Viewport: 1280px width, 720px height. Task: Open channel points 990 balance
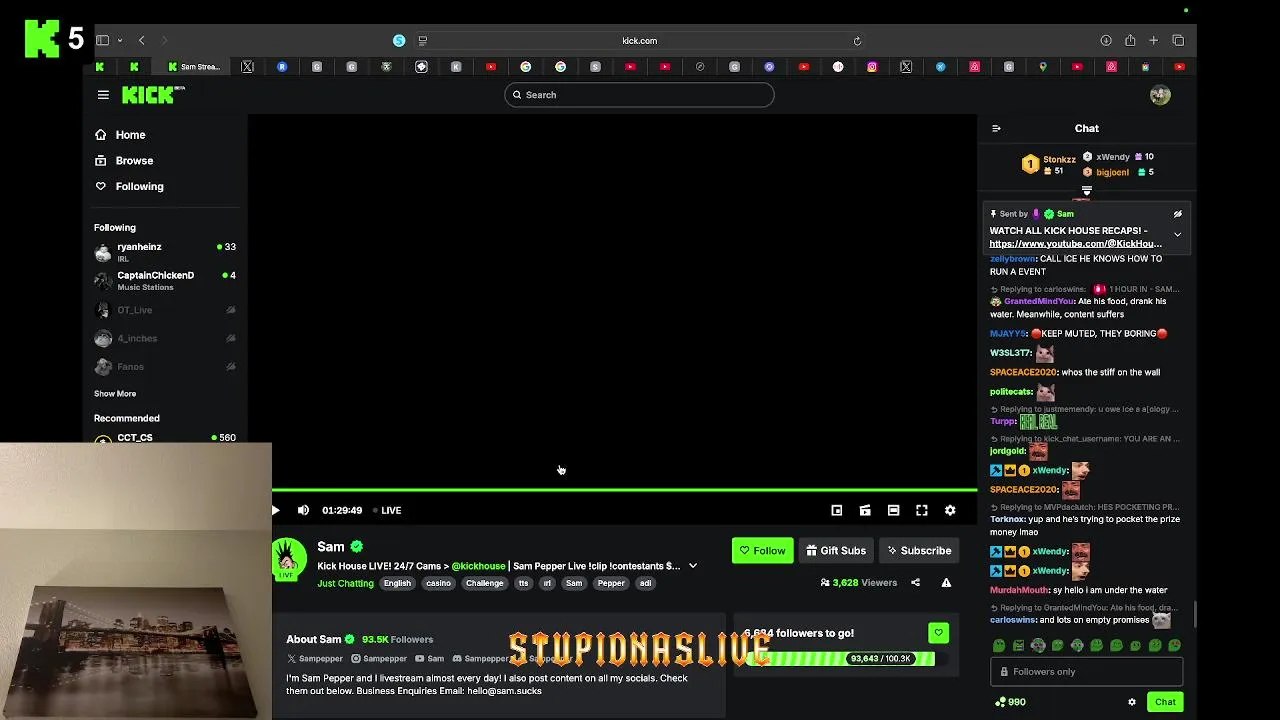click(1008, 702)
